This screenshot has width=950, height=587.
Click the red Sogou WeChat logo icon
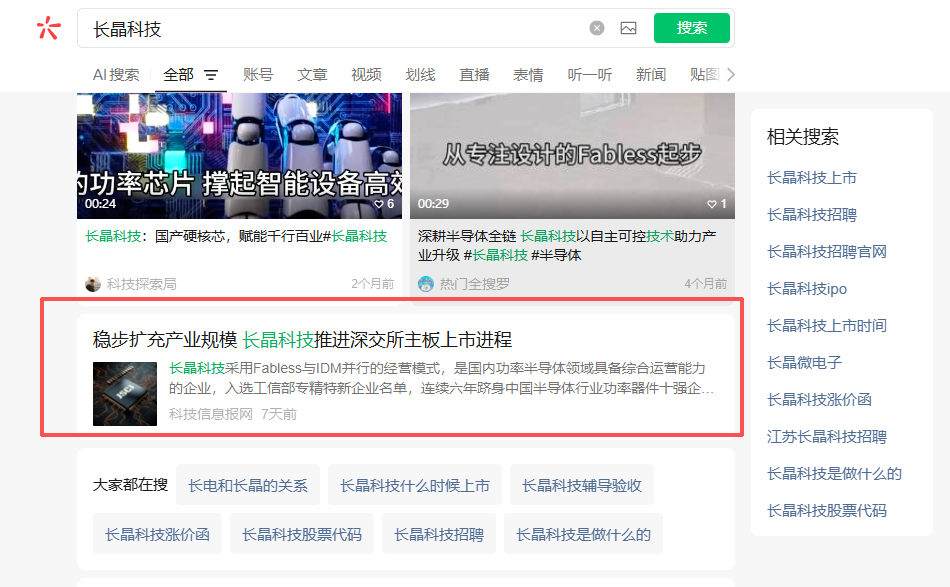[x=48, y=28]
